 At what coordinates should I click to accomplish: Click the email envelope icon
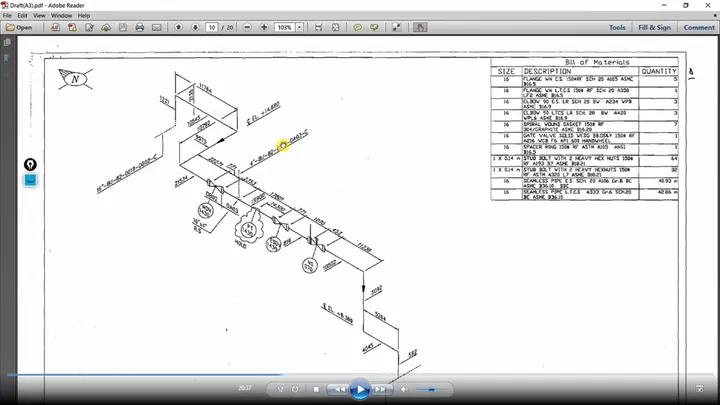pos(157,28)
